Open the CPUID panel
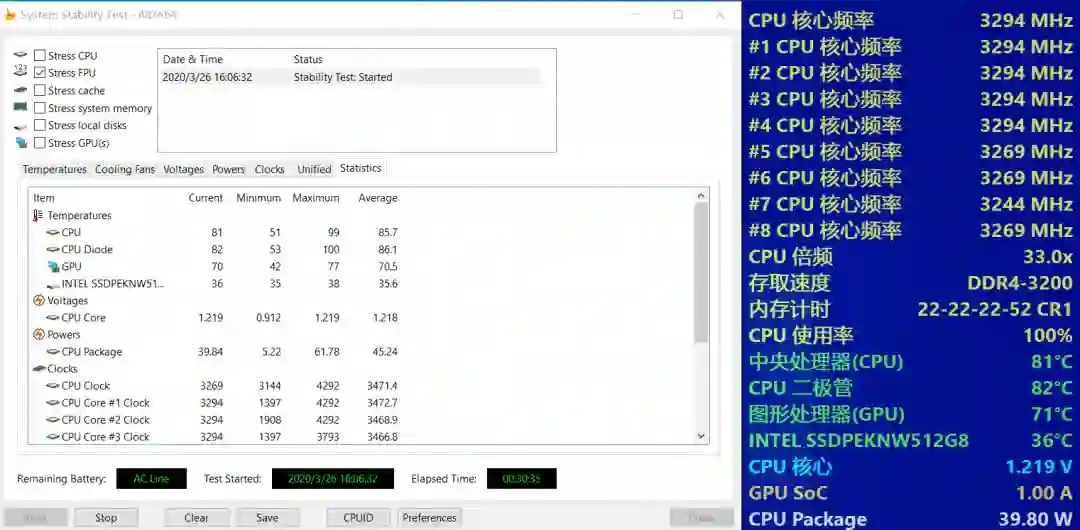 click(x=358, y=518)
